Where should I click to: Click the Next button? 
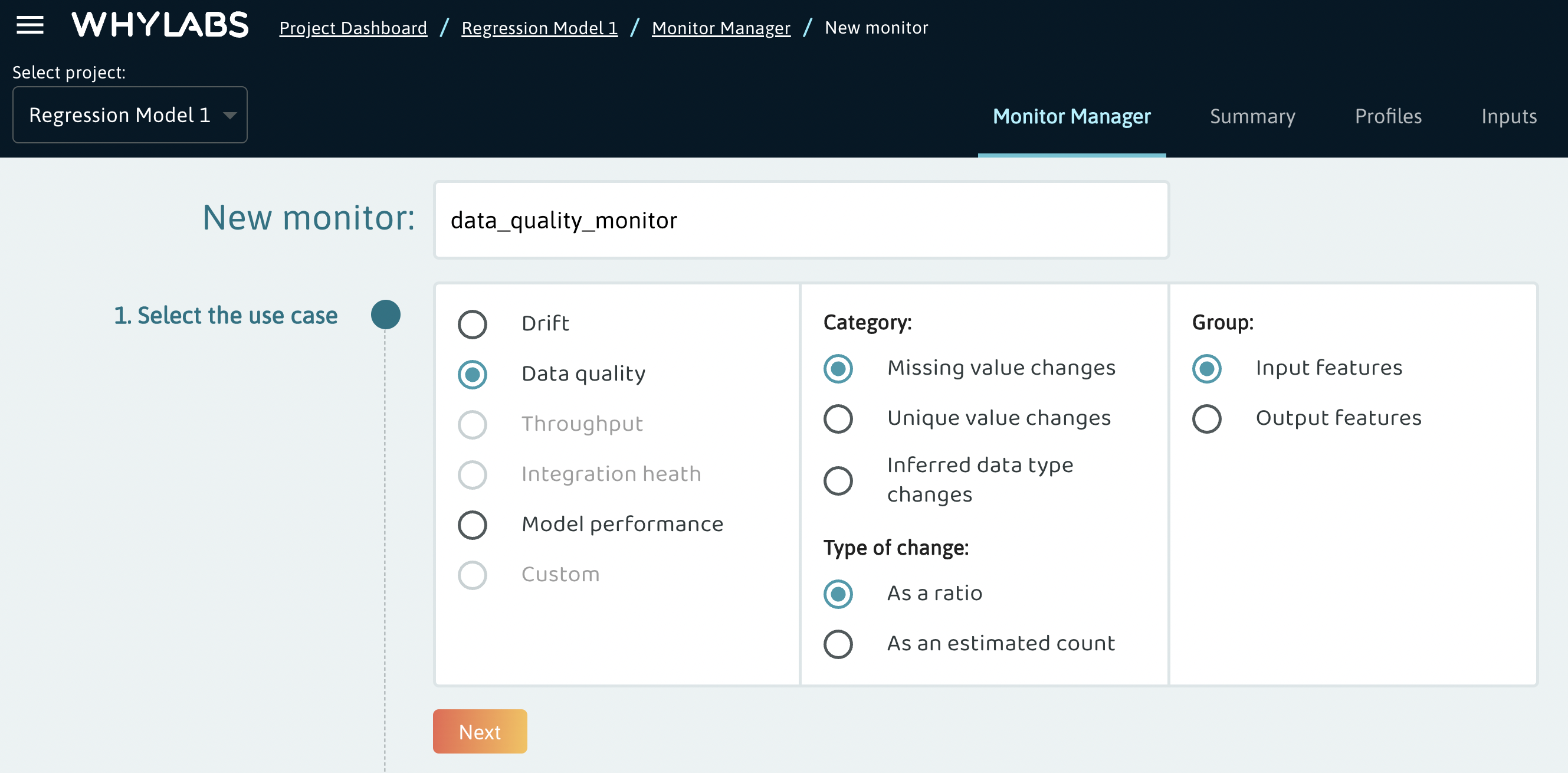[479, 731]
